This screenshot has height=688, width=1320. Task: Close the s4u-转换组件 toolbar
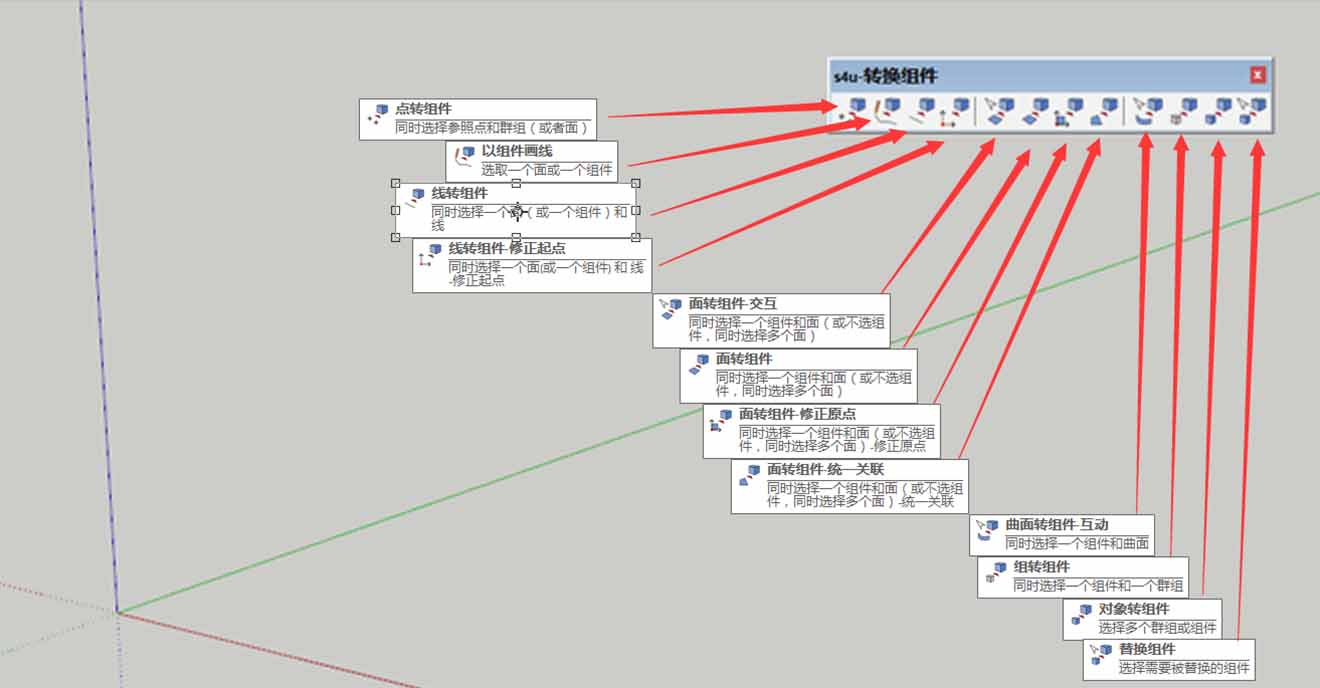[x=1257, y=74]
